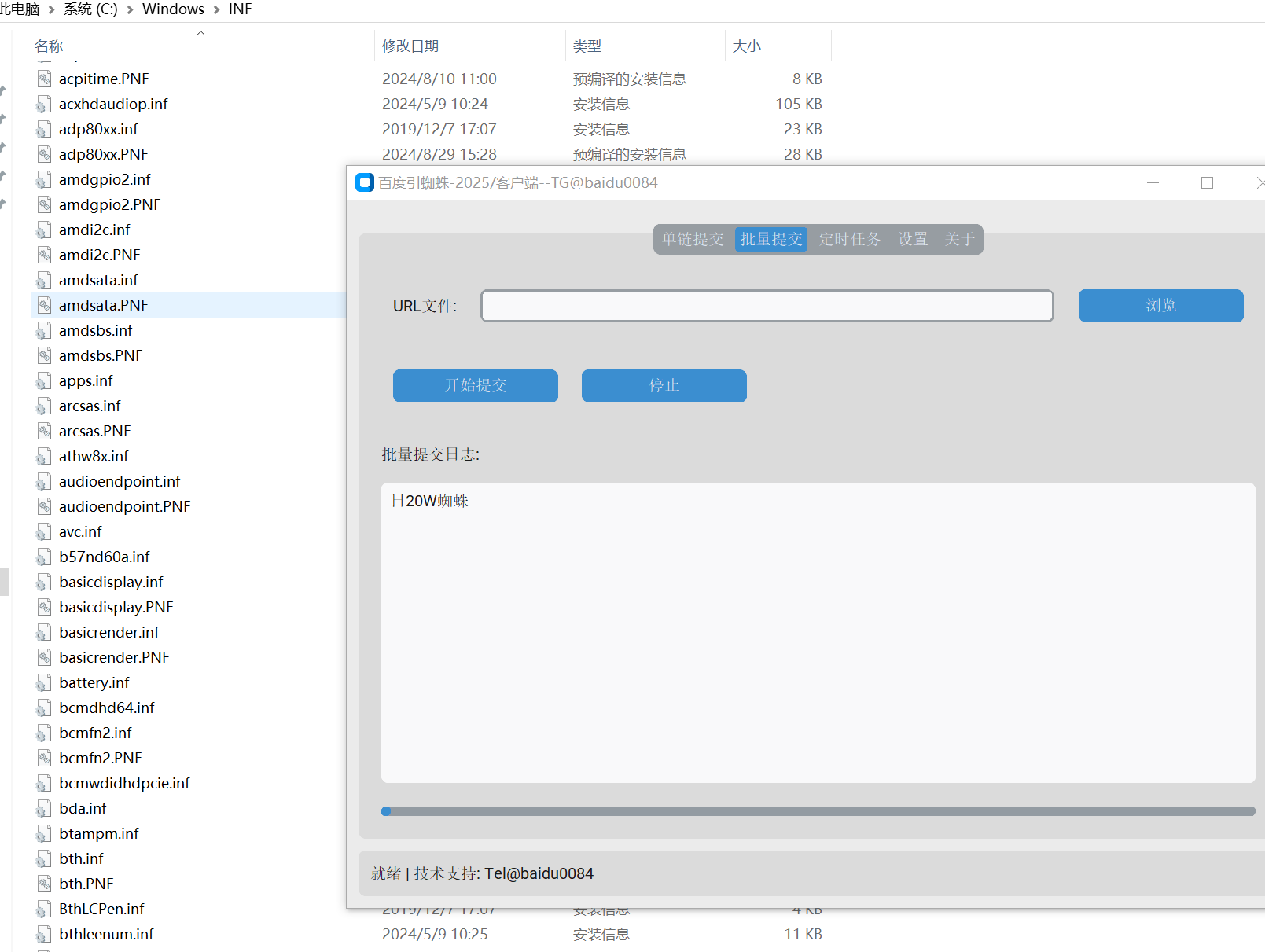Select the file bcmfn2.PNF

(x=100, y=758)
